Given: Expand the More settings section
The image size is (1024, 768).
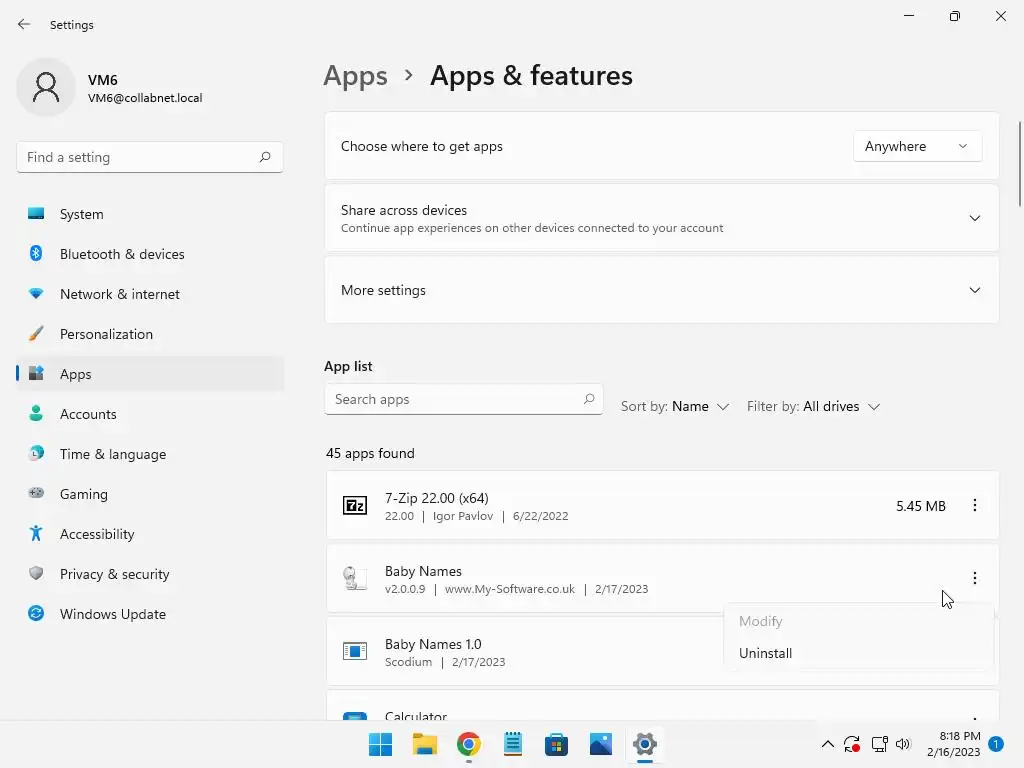Looking at the screenshot, I should pos(974,290).
